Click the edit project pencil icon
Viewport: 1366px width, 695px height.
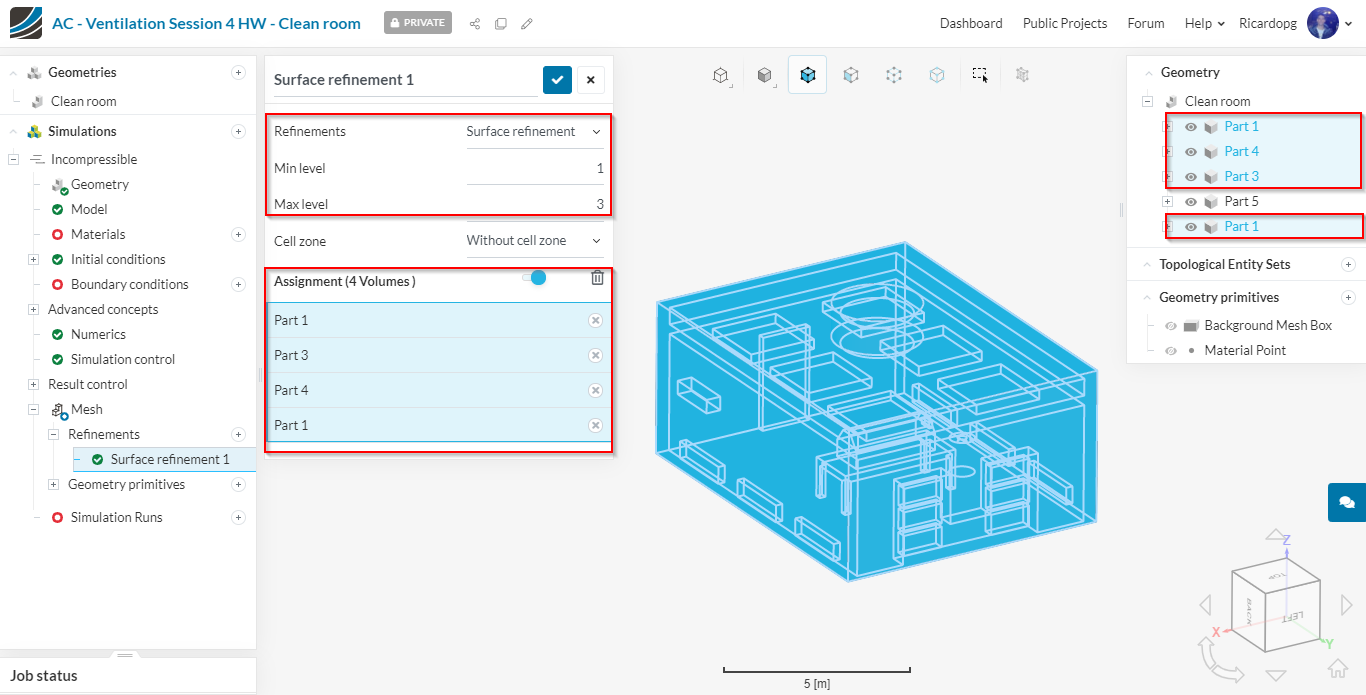click(x=527, y=24)
